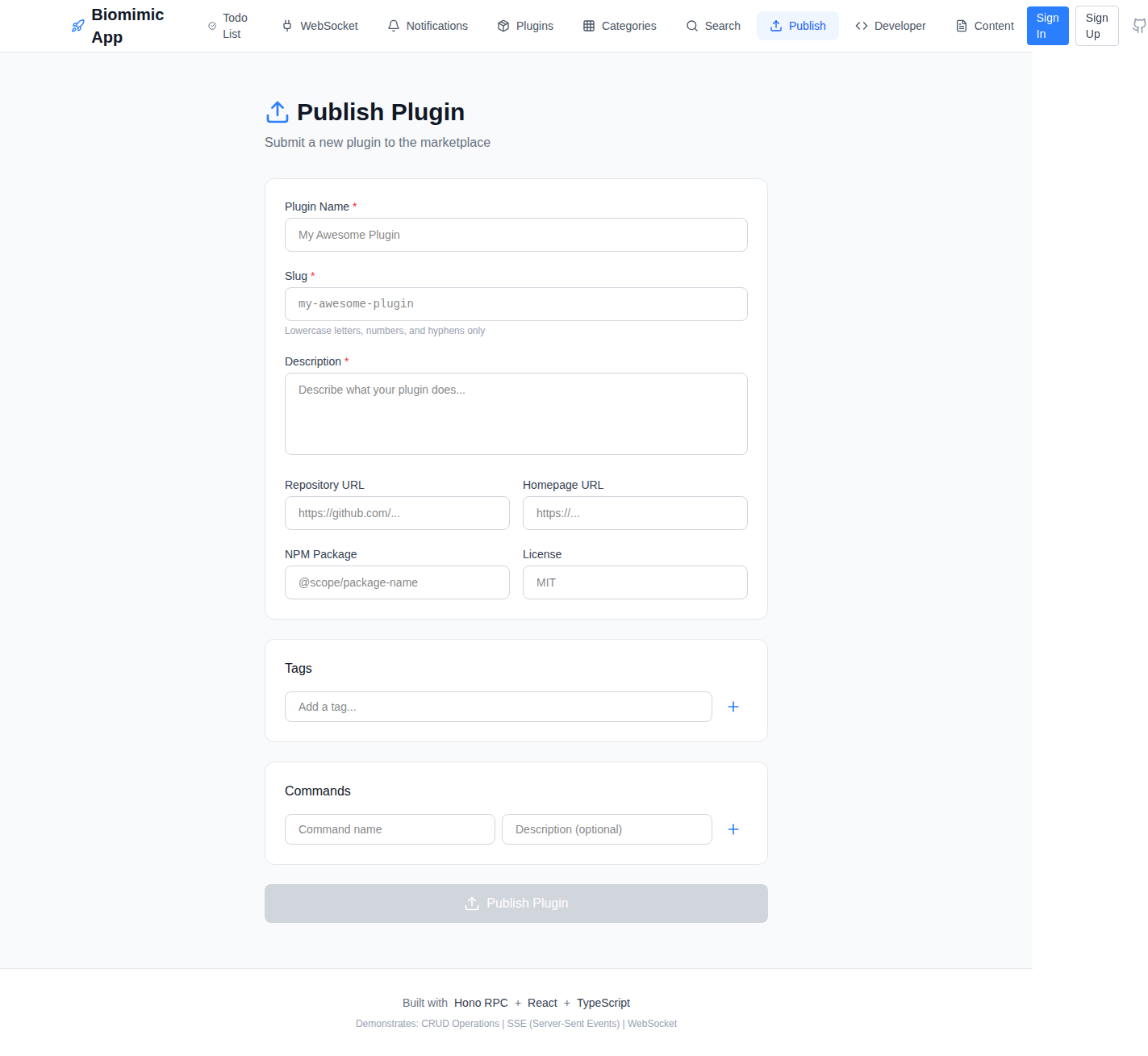
Task: Click the Todo List check-circle icon
Action: [212, 26]
